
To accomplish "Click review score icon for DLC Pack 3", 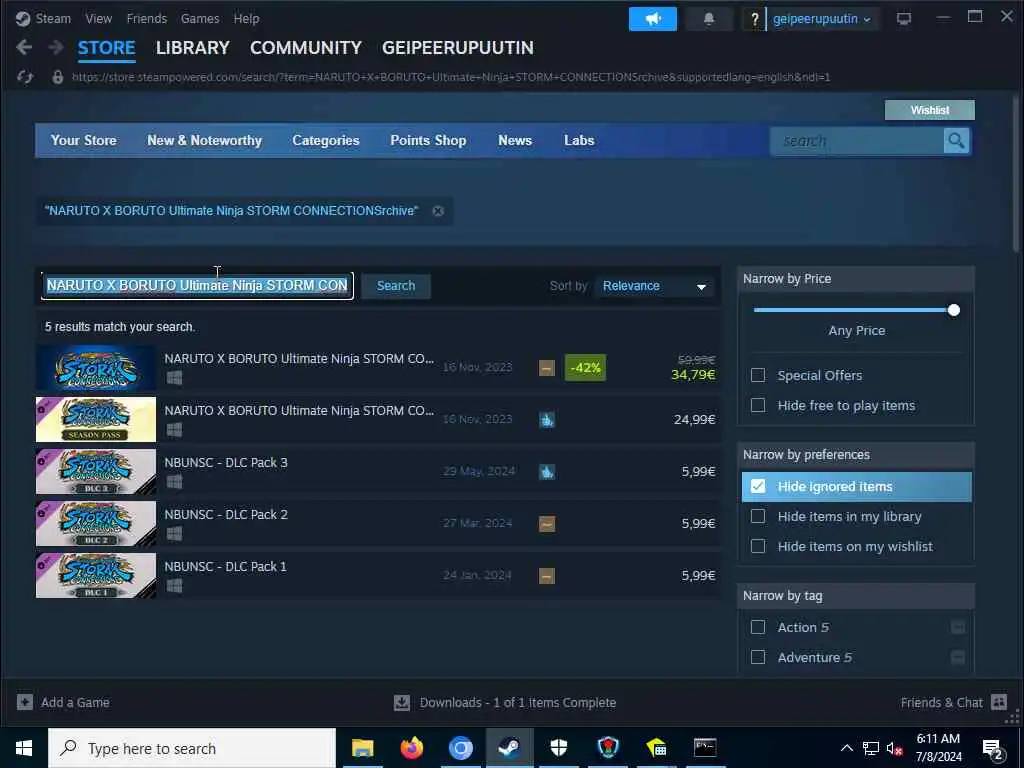I will pos(547,472).
